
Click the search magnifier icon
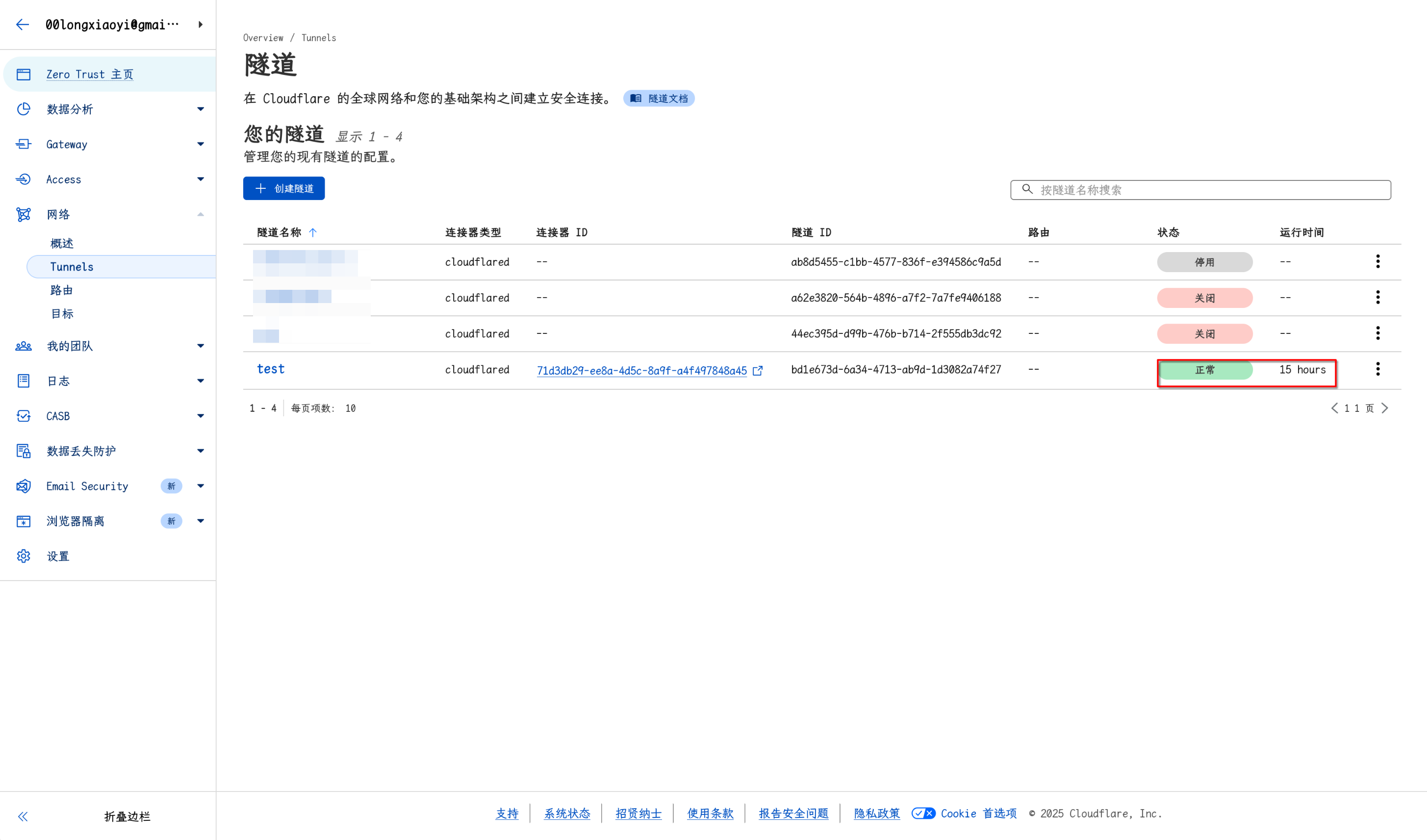tap(1027, 189)
